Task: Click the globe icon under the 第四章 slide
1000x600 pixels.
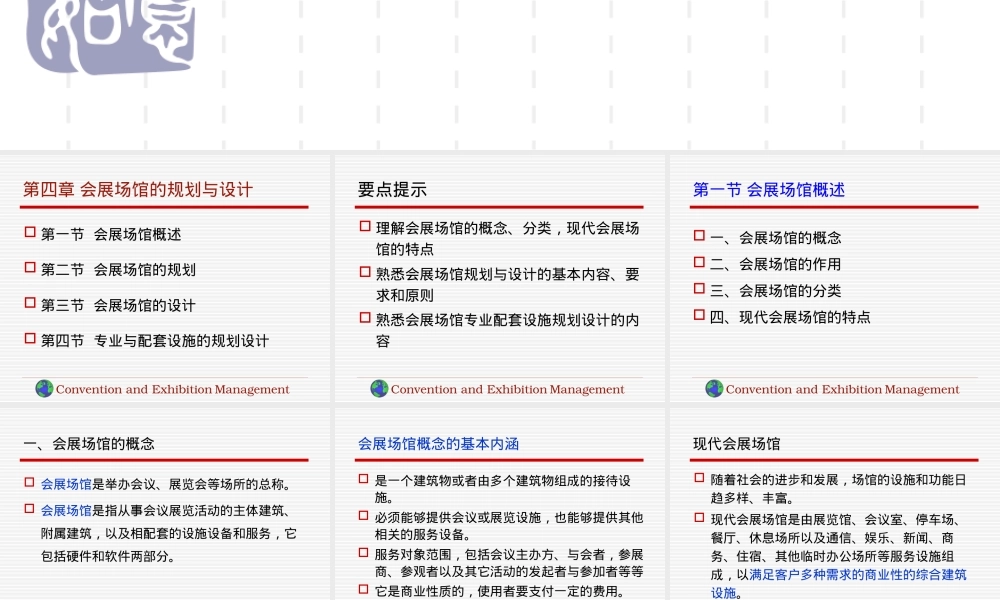Action: pos(44,388)
